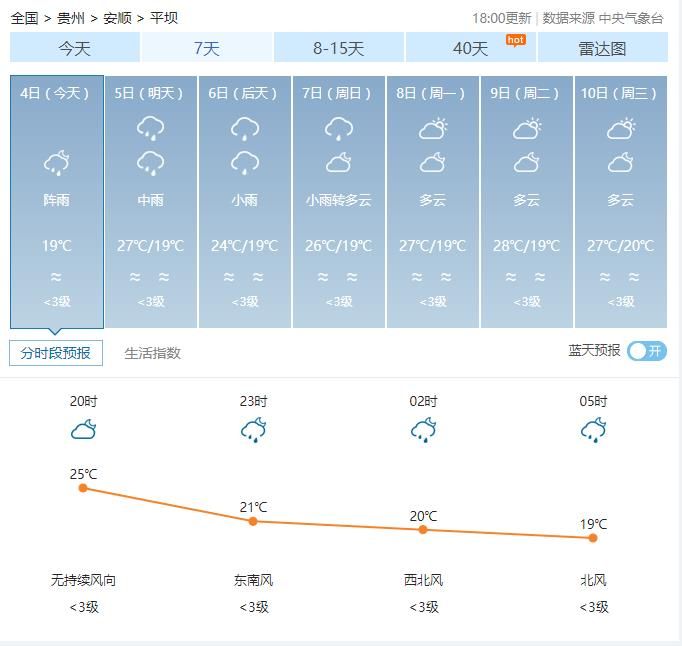Toggle the 蓝天预报 switch
This screenshot has width=682, height=646.
[647, 351]
